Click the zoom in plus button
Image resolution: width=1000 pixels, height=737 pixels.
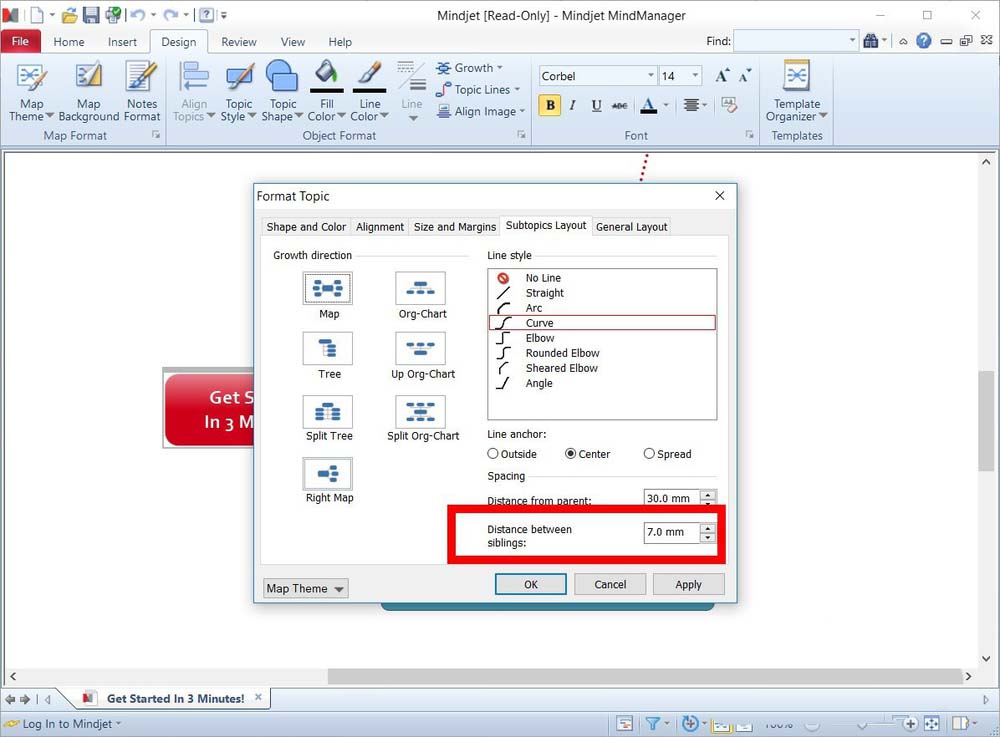[x=910, y=724]
